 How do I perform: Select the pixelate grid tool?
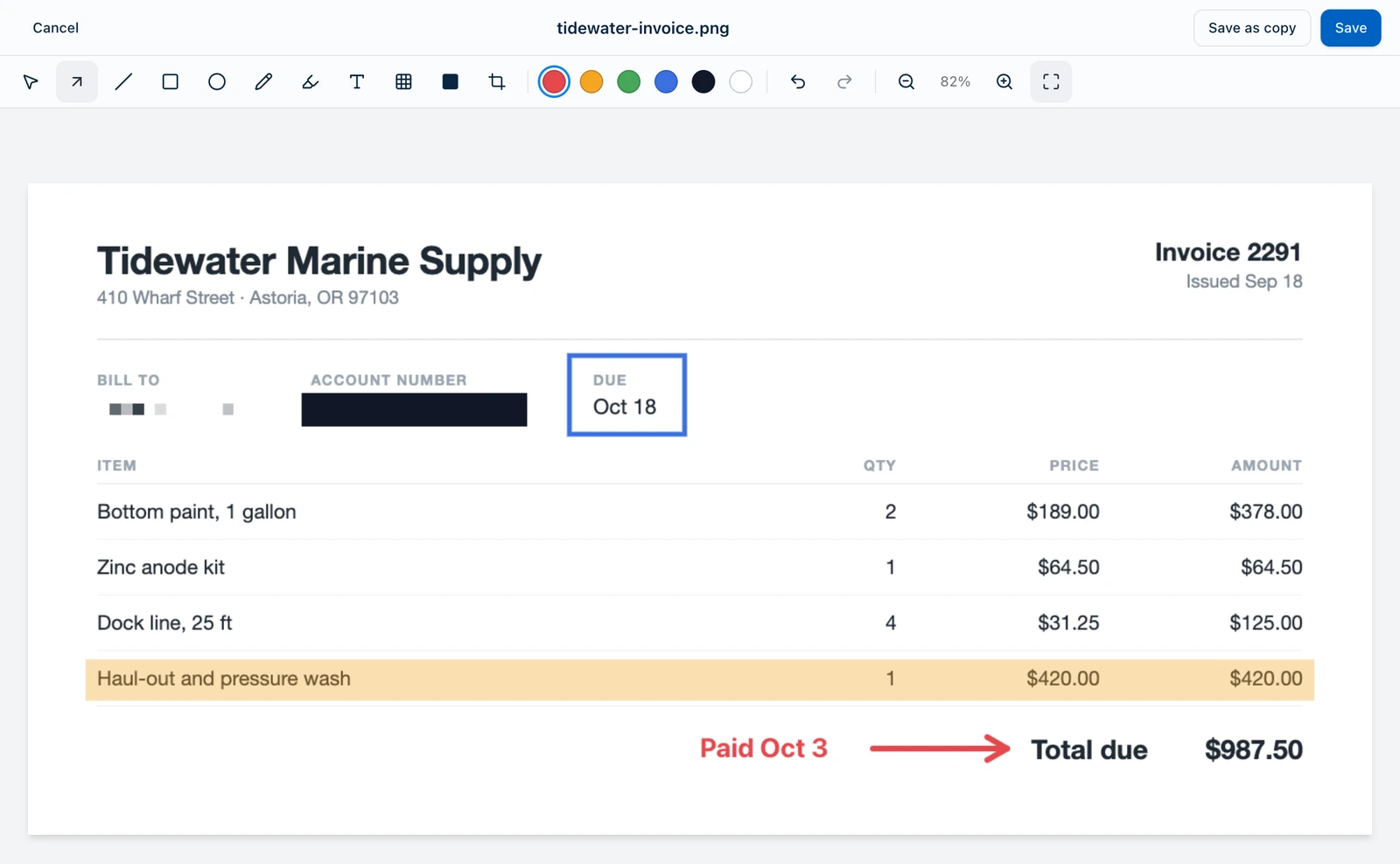click(403, 81)
